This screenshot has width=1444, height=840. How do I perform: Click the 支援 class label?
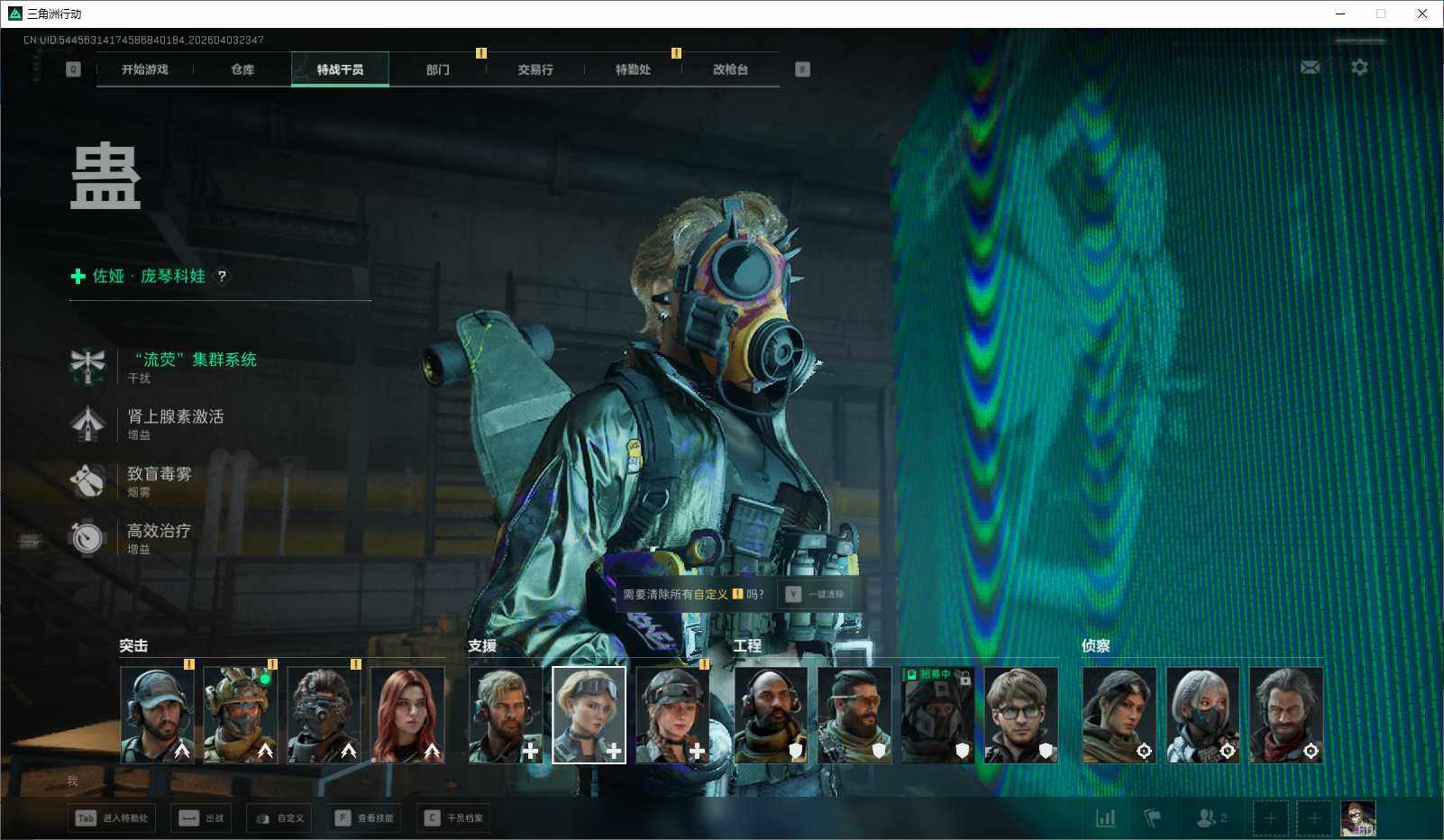482,646
